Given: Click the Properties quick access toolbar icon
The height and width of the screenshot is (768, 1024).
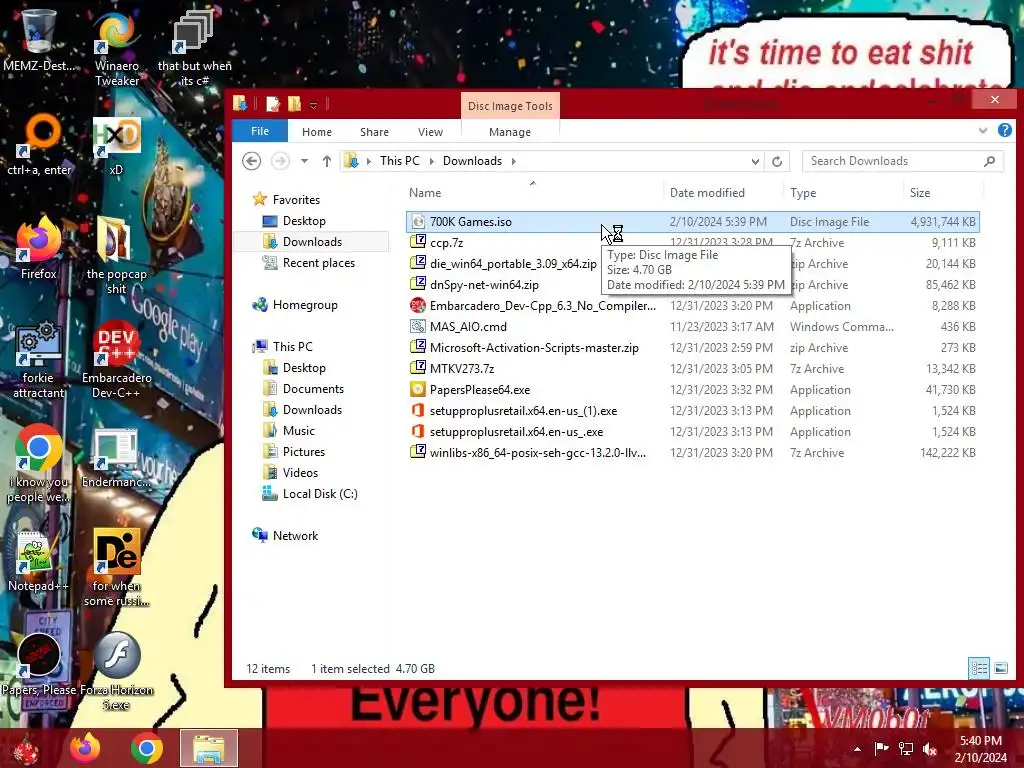Looking at the screenshot, I should point(273,104).
